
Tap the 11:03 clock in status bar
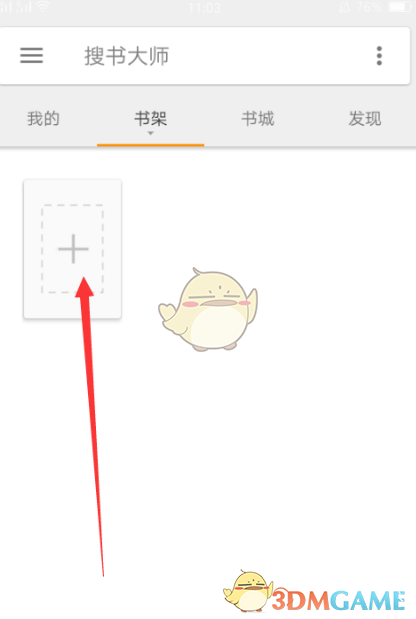tap(204, 8)
